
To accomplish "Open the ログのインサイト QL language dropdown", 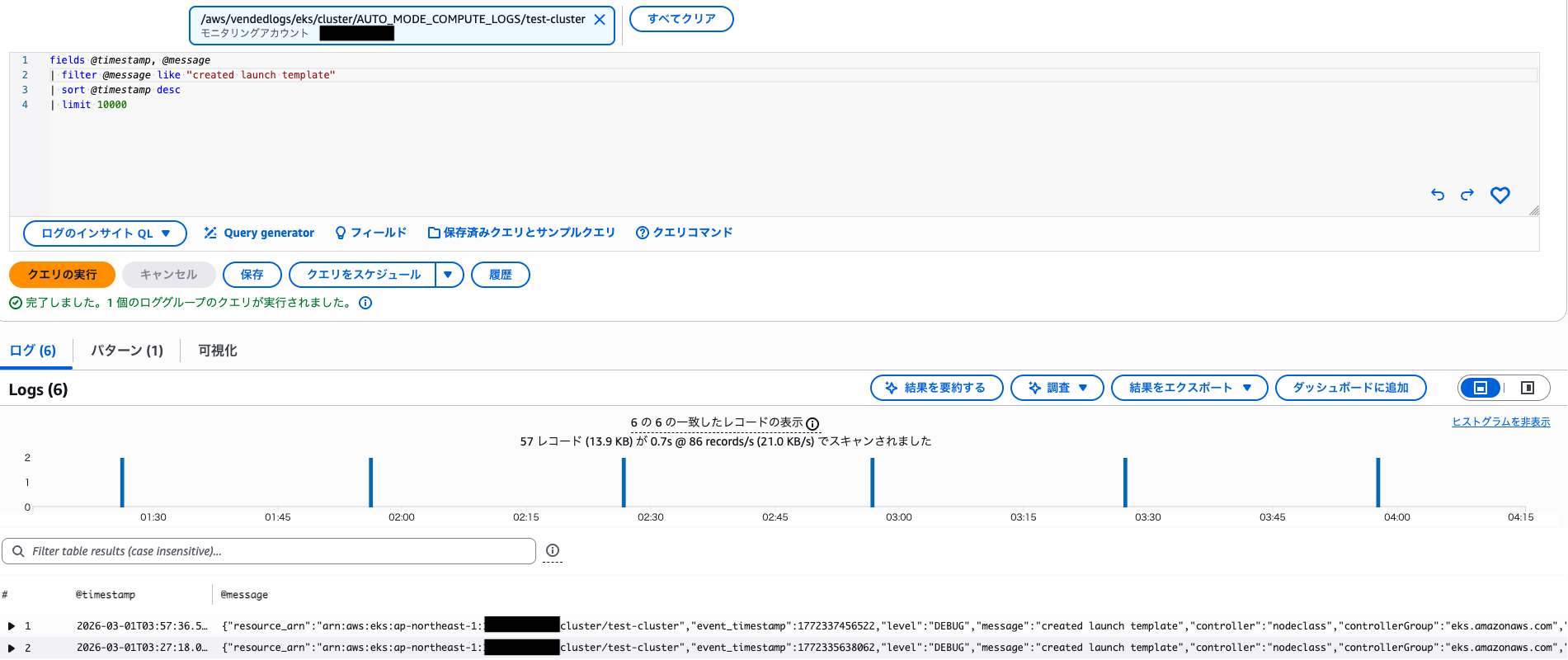I will (106, 233).
